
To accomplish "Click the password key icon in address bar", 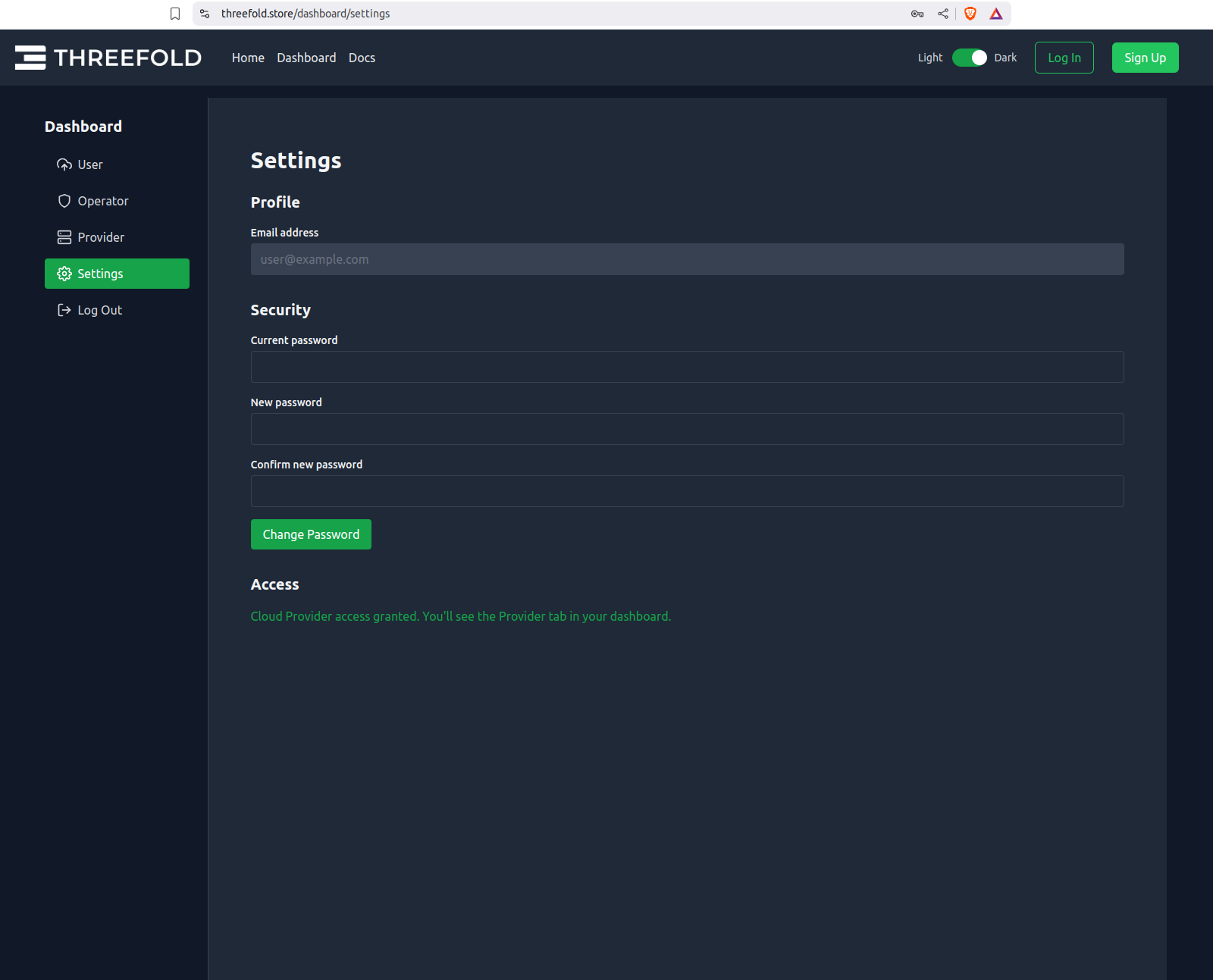I will [x=917, y=14].
